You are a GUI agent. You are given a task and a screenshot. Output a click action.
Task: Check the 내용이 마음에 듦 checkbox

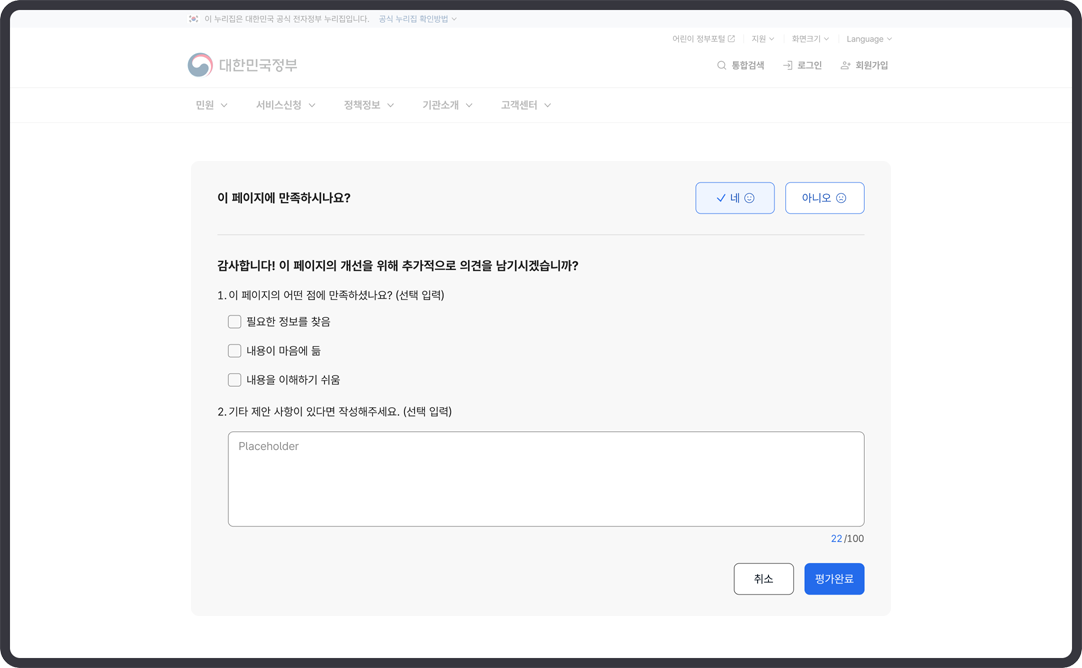tap(234, 351)
